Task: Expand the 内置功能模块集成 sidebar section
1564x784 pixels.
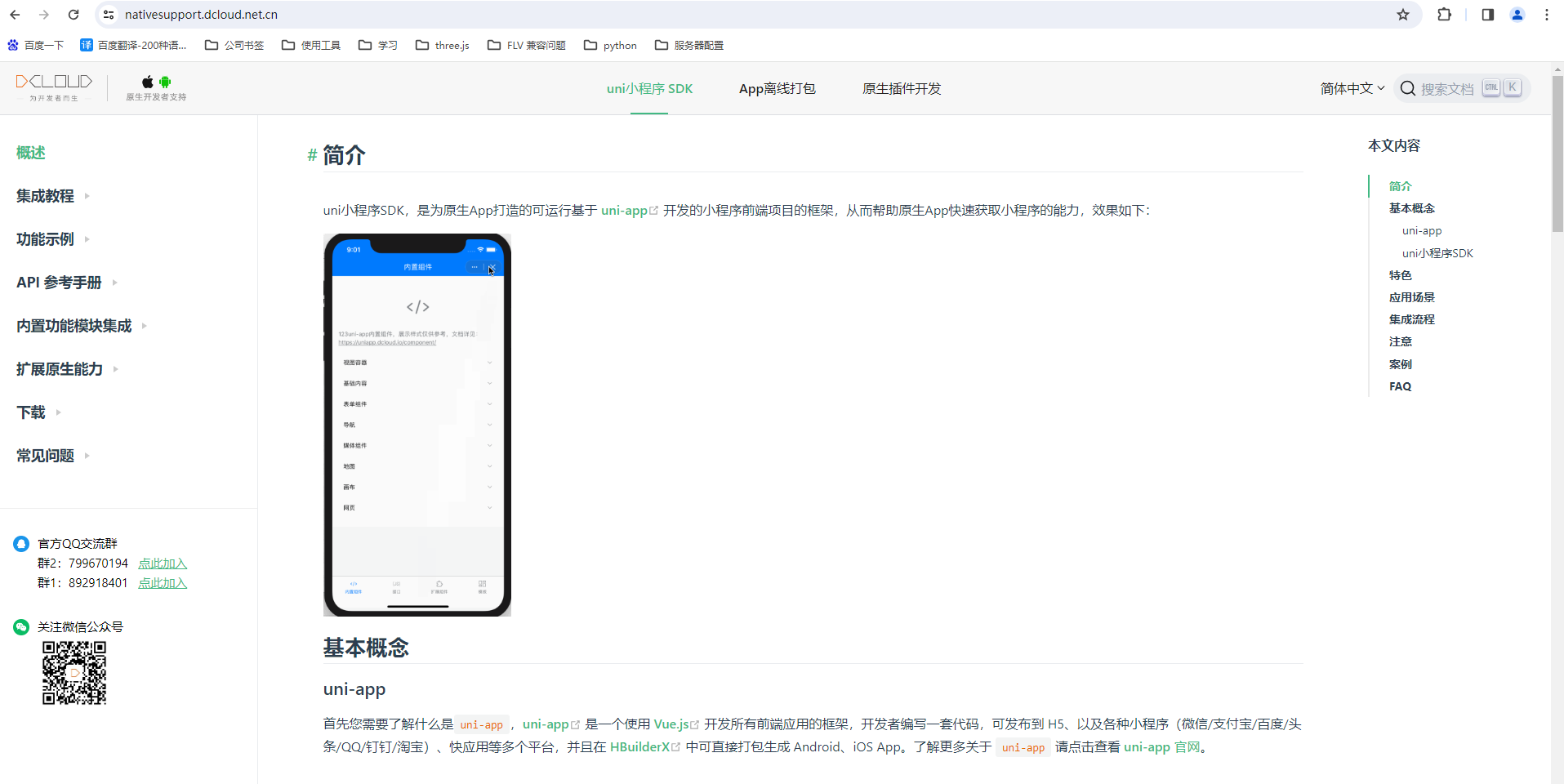Action: [82, 326]
